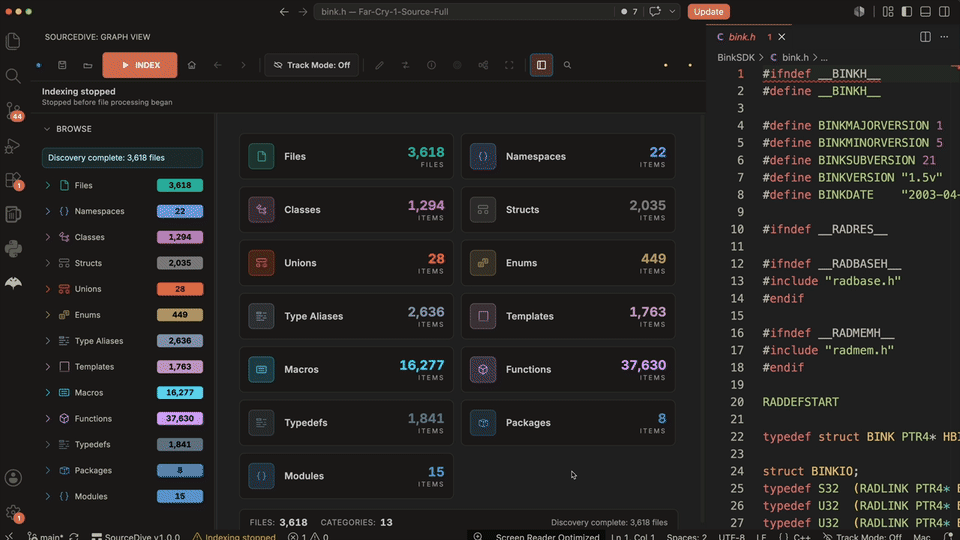Image resolution: width=960 pixels, height=540 pixels.
Task: Expand the Structs tree node
Action: coord(48,263)
